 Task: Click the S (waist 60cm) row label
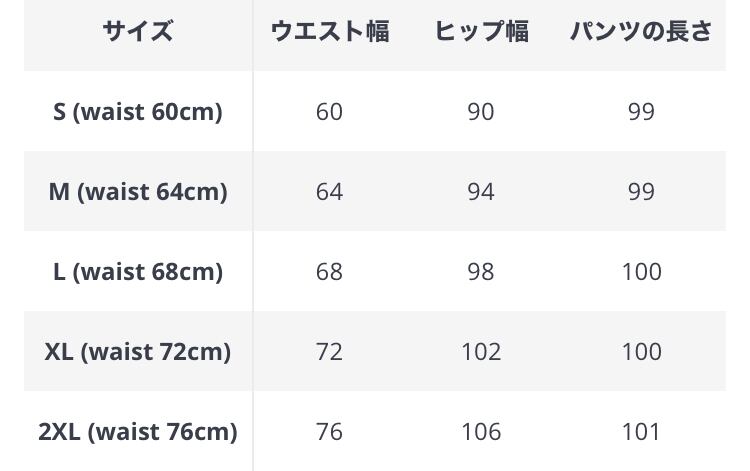138,111
